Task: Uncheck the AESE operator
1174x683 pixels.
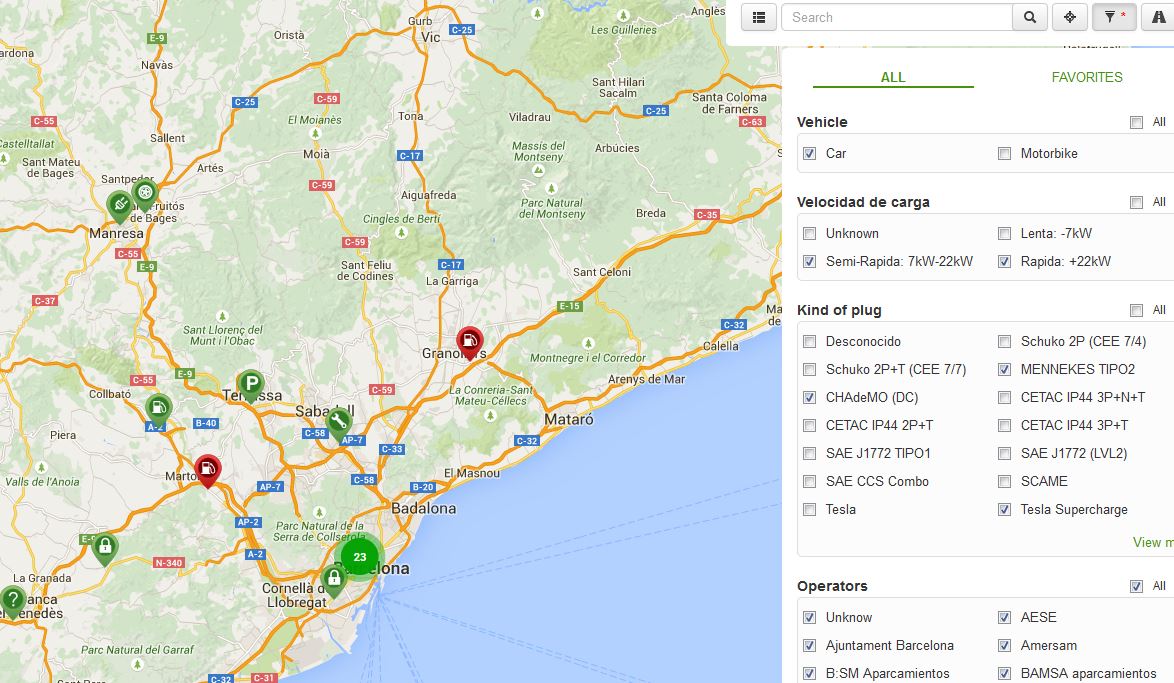Action: coord(1004,618)
